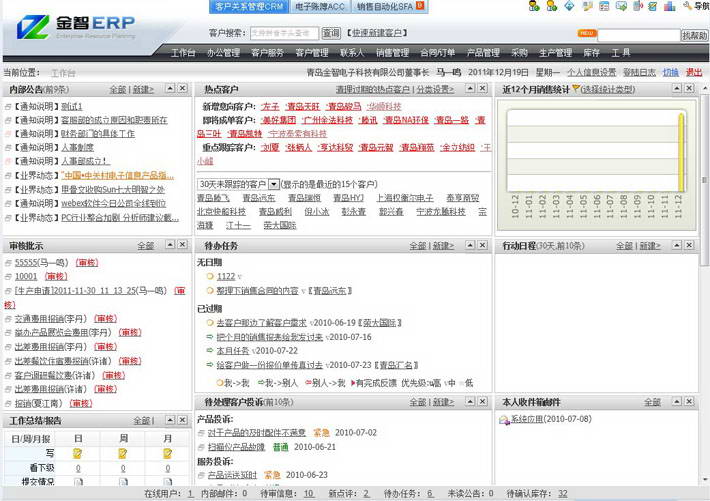Close the 近12个月销售统计 panel with X icon
The width and height of the screenshot is (710, 501).
(689, 88)
